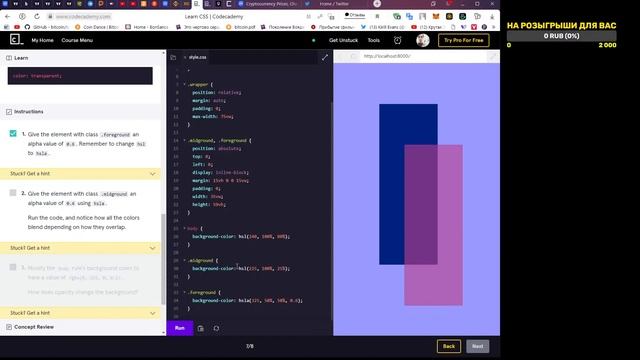Screen dimensions: 640x360
Task: Collapse the .midground, .foreground rule fold arrow
Action: [184, 140]
